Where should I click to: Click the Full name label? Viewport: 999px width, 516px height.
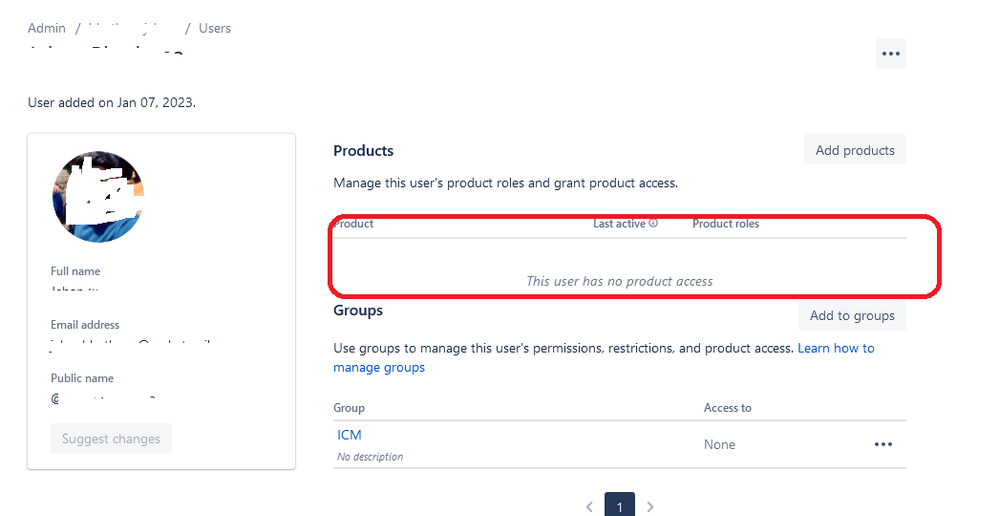click(75, 271)
